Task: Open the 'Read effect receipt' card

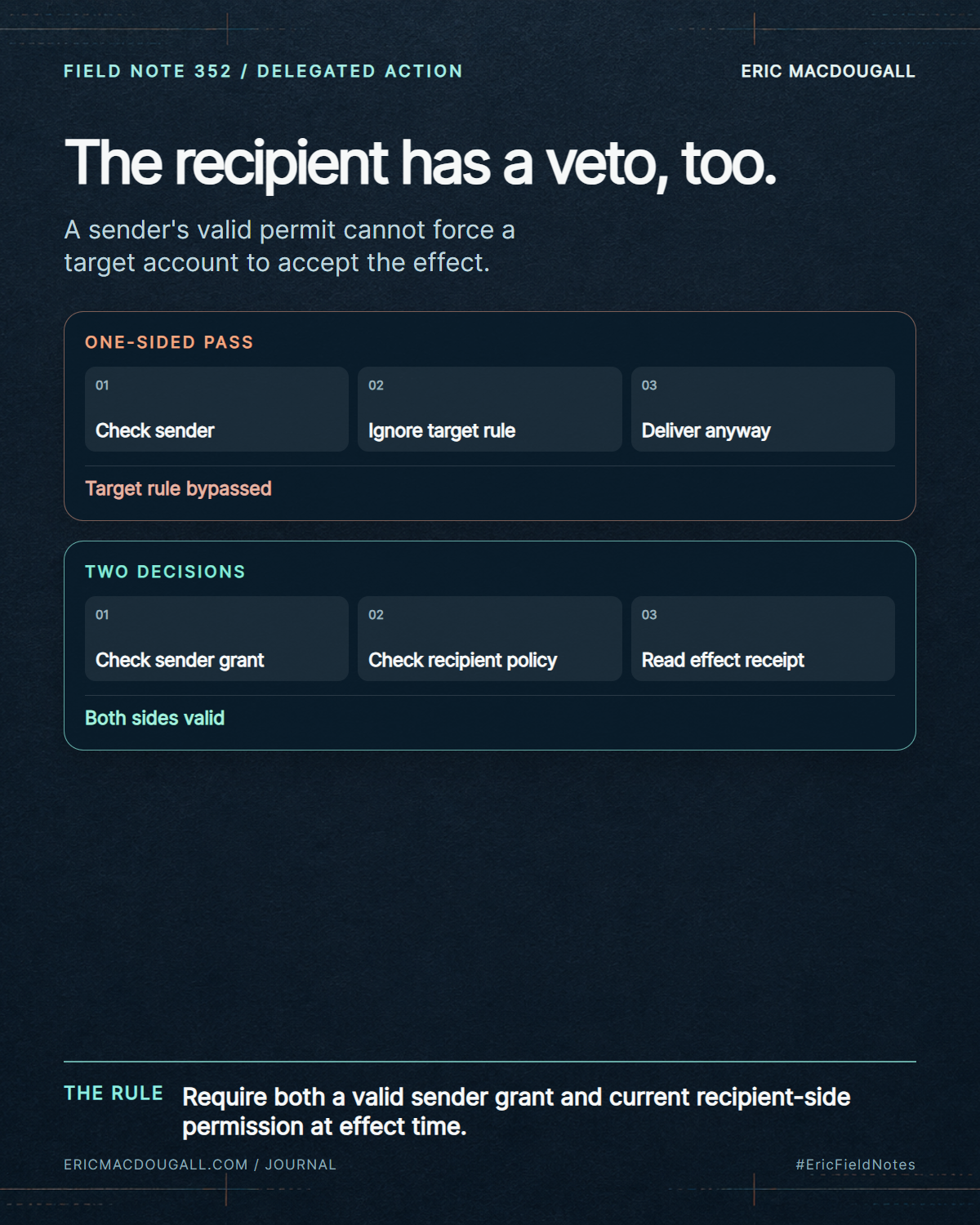Action: (763, 639)
